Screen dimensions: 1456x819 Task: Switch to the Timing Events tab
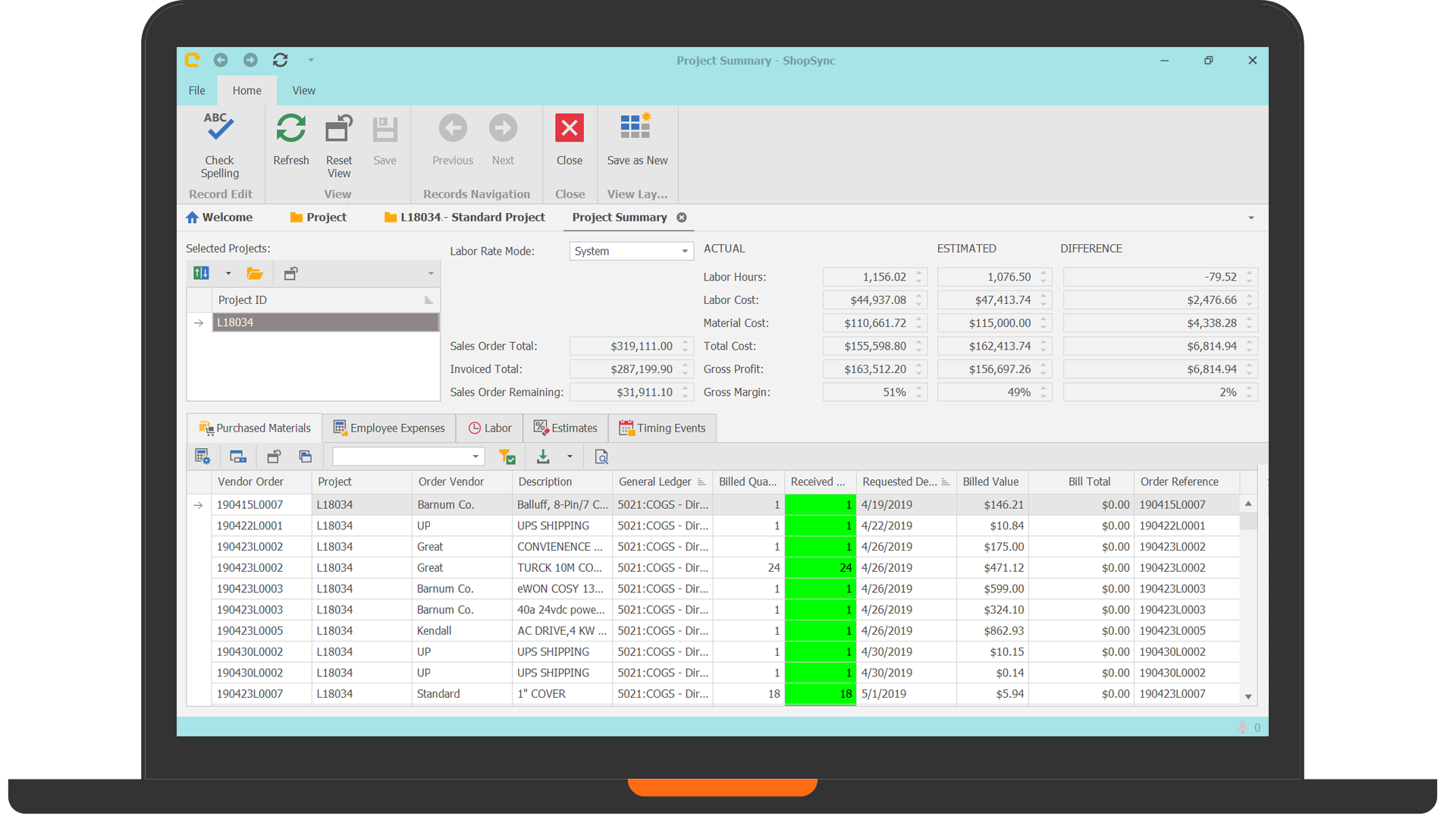662,428
